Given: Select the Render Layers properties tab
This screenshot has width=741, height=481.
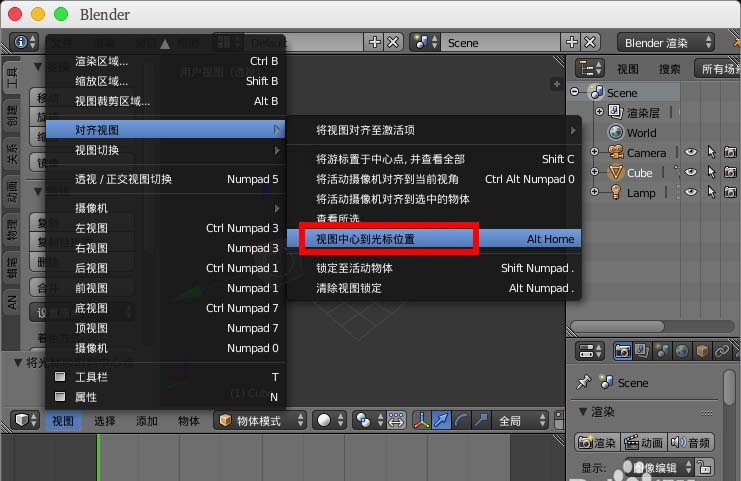Looking at the screenshot, I should pyautogui.click(x=642, y=351).
